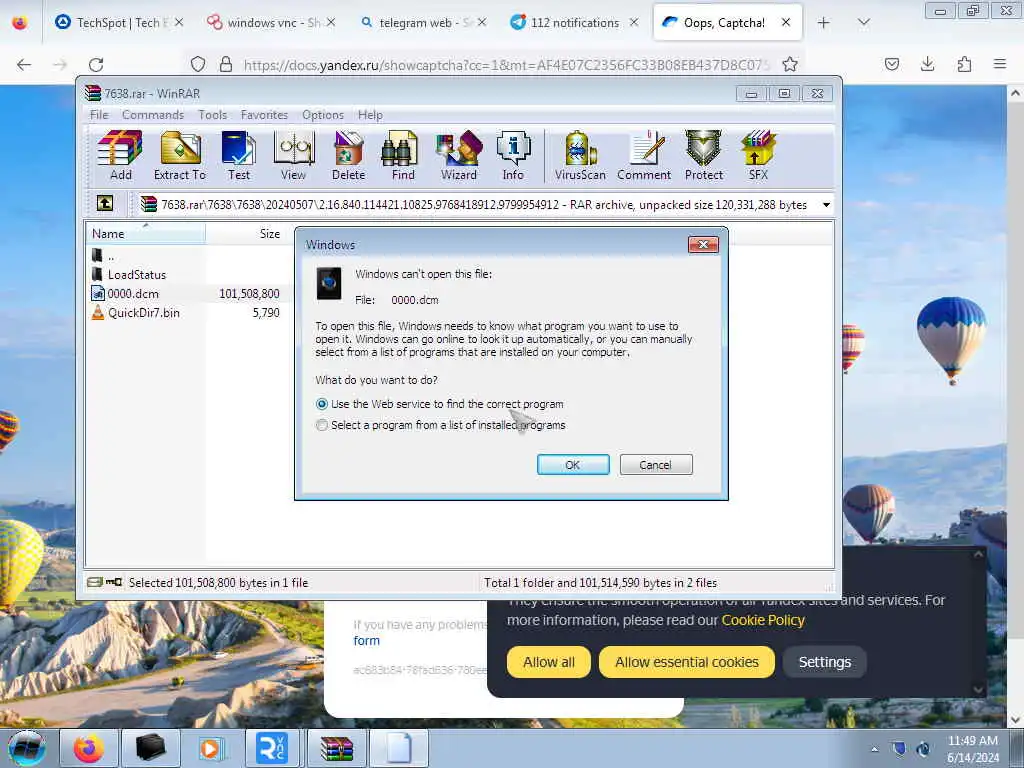Select the parent .. folder entry
The image size is (1024, 768).
coord(103,255)
